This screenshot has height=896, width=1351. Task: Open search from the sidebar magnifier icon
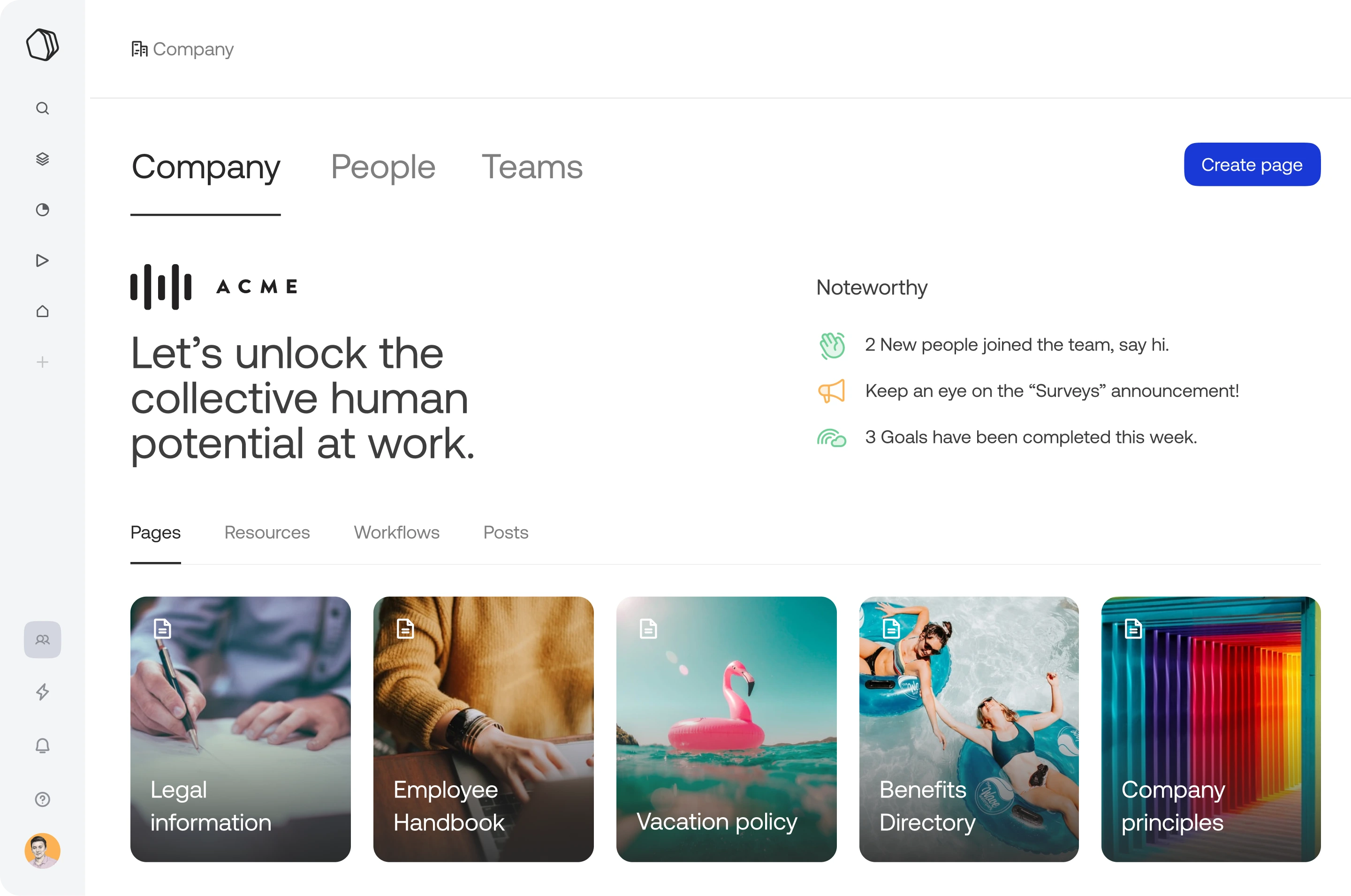pyautogui.click(x=42, y=108)
